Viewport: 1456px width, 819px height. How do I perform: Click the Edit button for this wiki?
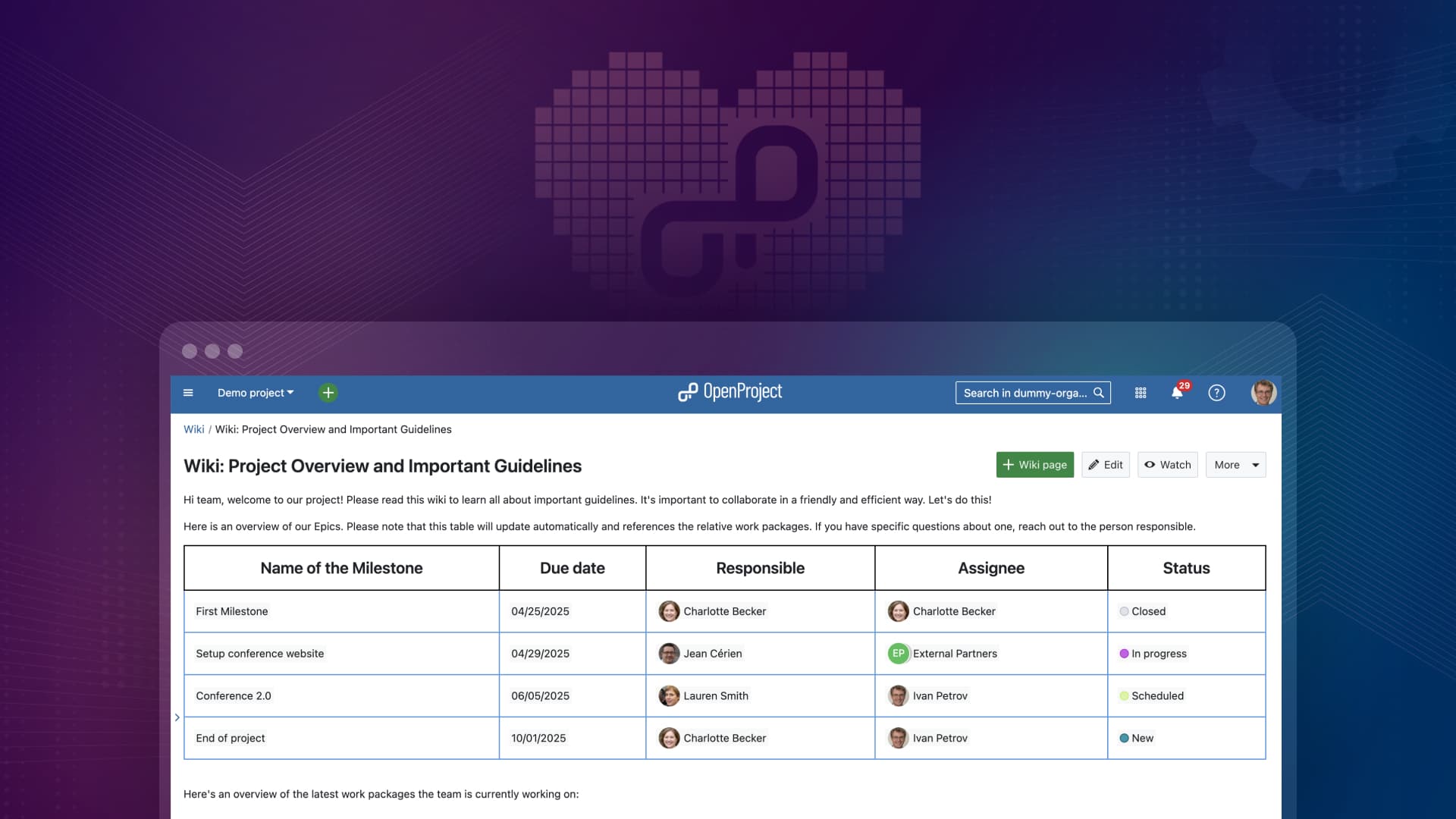1105,464
